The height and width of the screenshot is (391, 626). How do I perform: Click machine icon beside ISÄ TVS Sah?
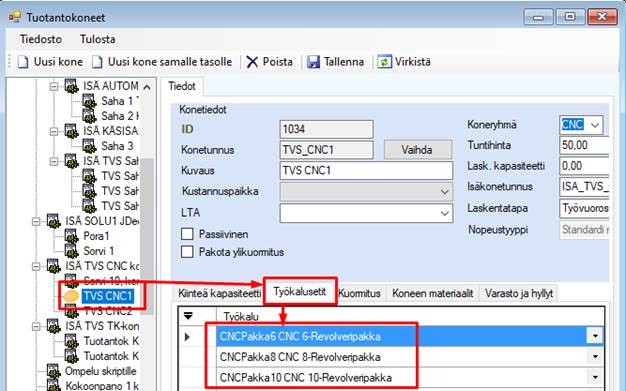pyautogui.click(x=71, y=161)
